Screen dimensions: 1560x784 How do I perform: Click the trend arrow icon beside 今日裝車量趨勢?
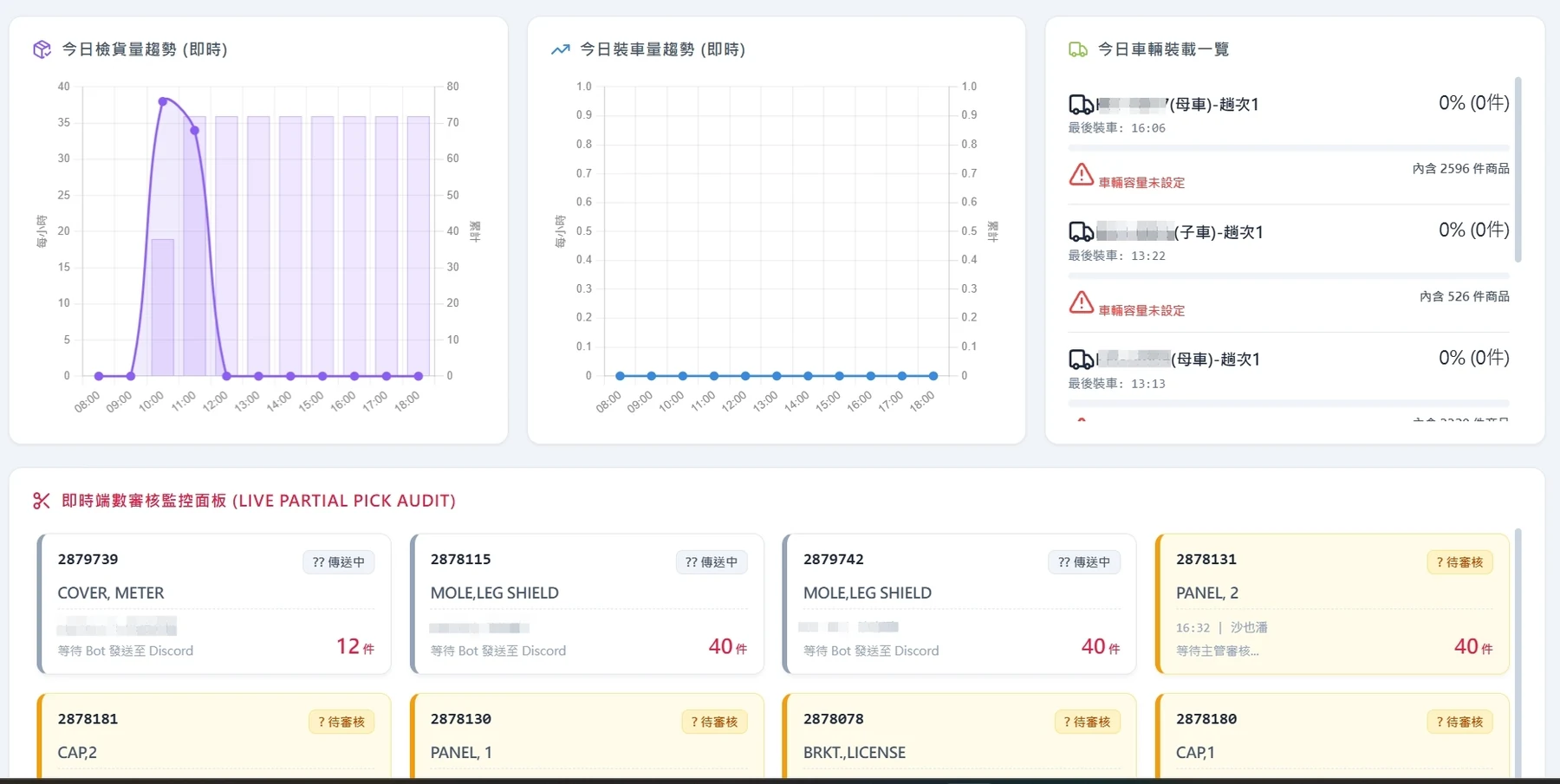[x=560, y=49]
